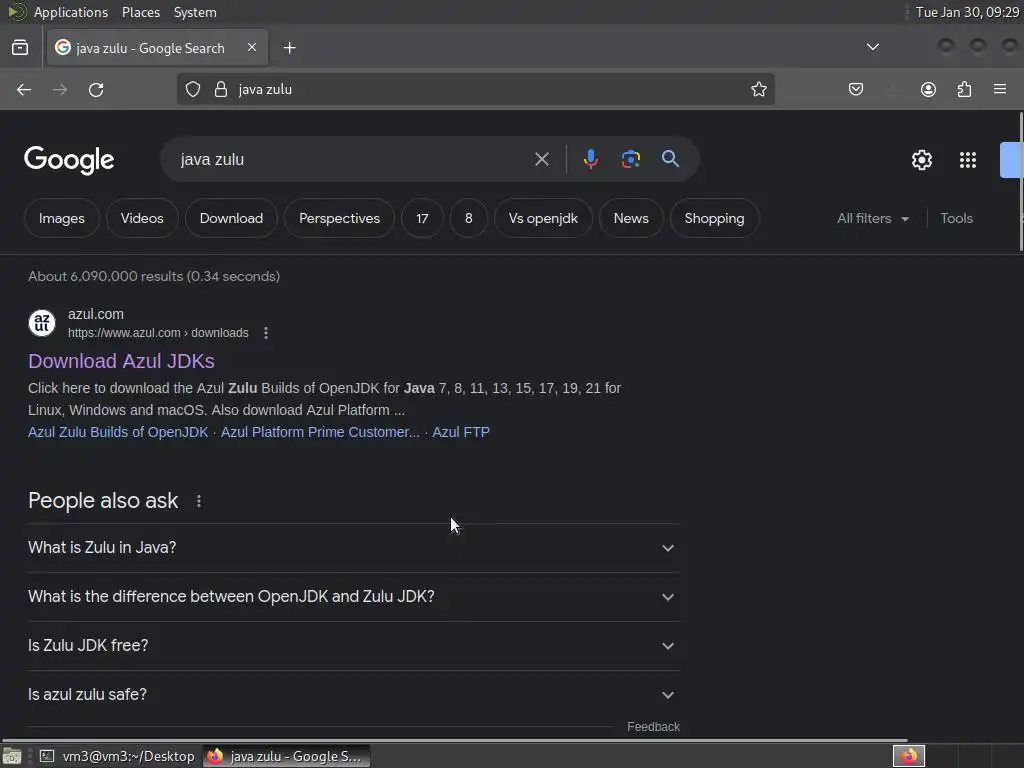The height and width of the screenshot is (768, 1024).
Task: Open the Azul Zulu Builds of OpenJDK sitelink
Action: [118, 432]
